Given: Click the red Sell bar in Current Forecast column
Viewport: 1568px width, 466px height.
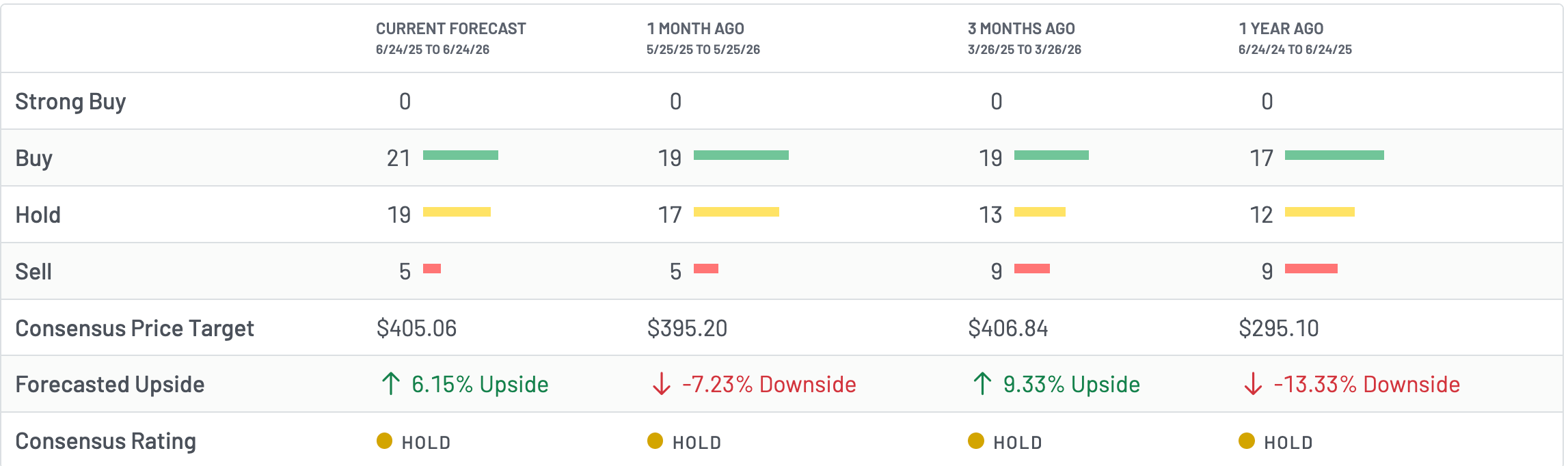Looking at the screenshot, I should 432,269.
